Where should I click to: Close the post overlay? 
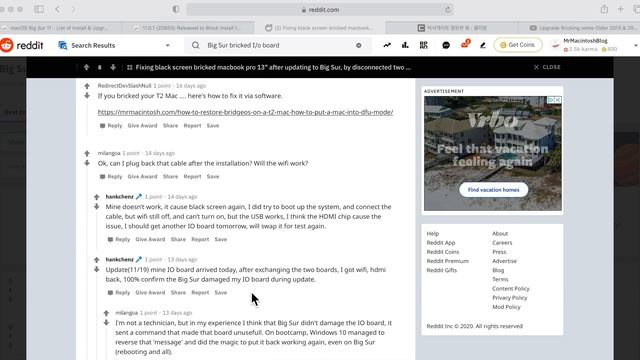pos(547,67)
